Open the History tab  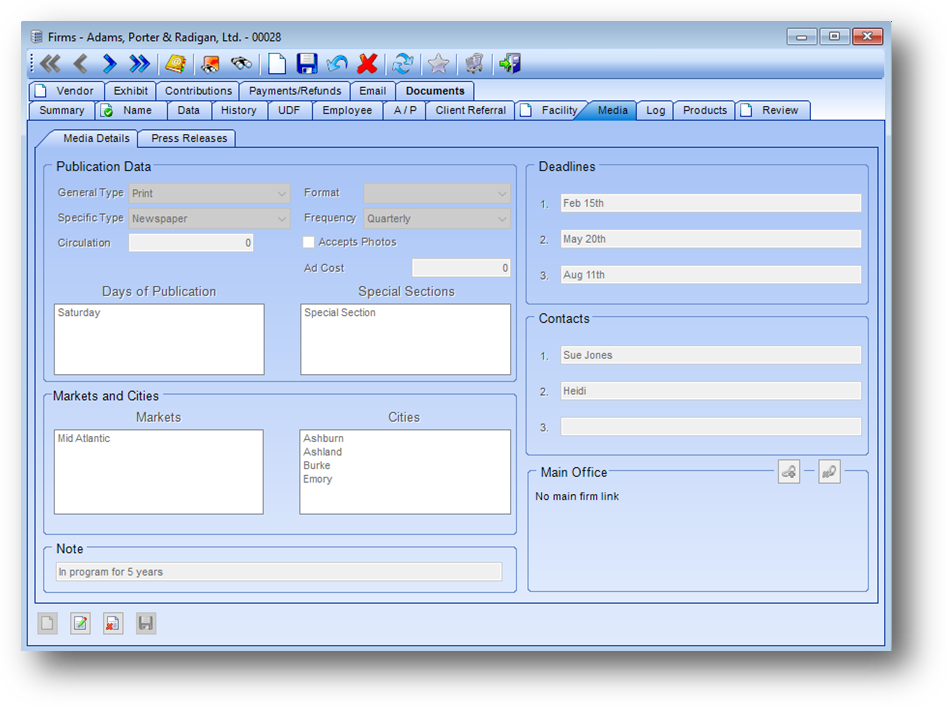tap(239, 110)
